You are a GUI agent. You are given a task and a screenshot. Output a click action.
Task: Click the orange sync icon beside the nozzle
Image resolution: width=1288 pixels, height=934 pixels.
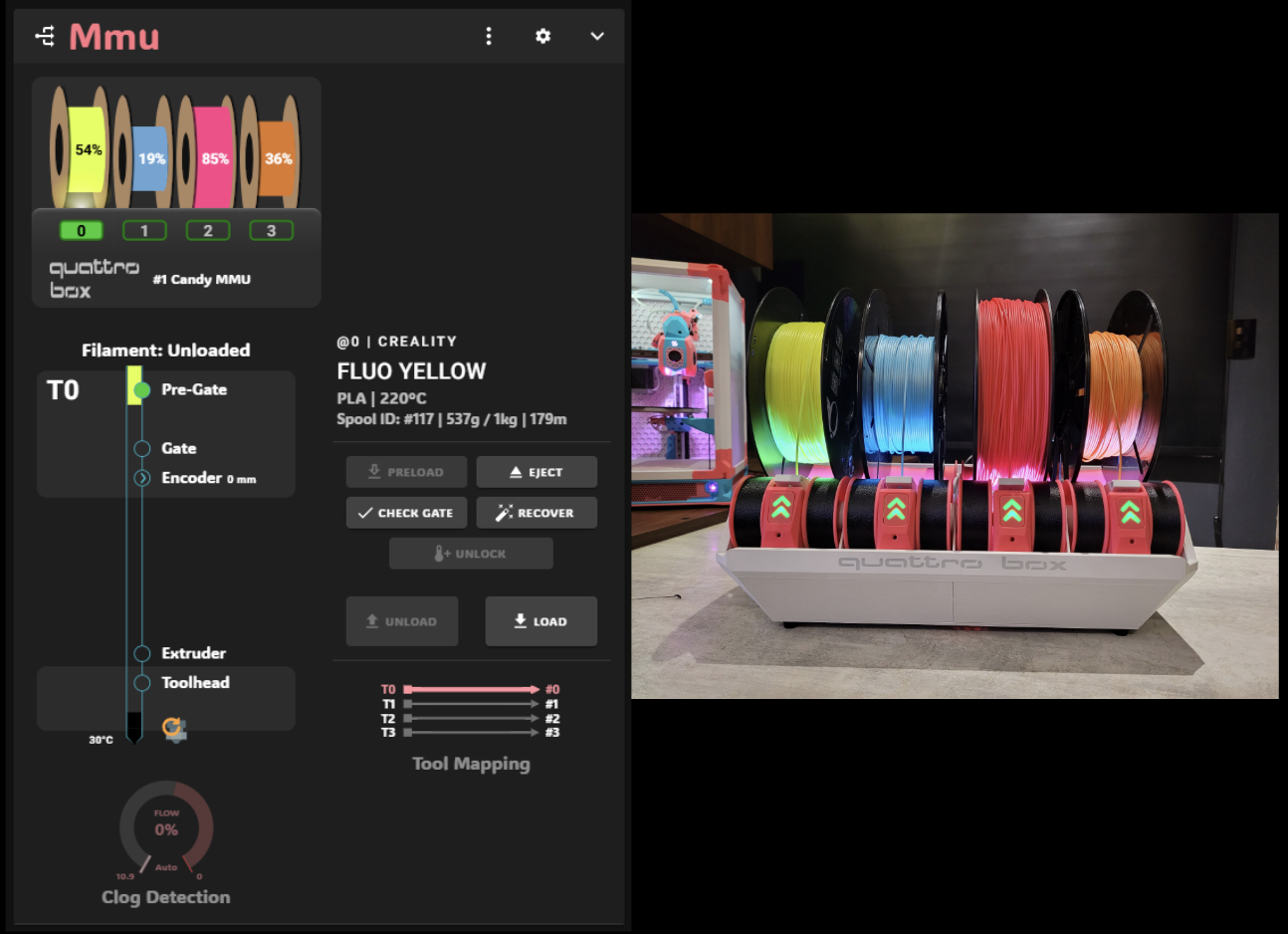tap(174, 729)
